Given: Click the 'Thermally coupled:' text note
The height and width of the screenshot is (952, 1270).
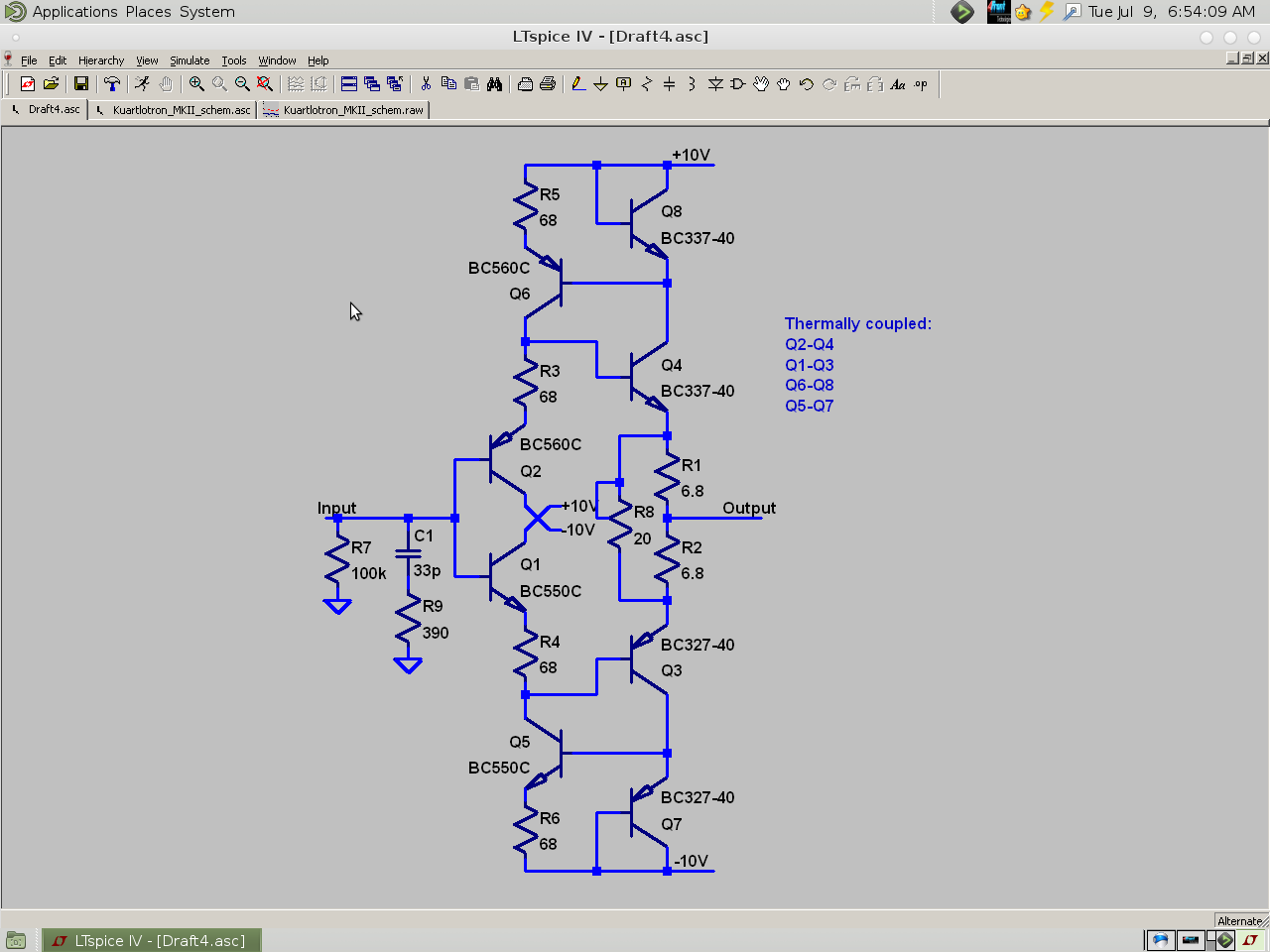Looking at the screenshot, I should click(x=858, y=323).
